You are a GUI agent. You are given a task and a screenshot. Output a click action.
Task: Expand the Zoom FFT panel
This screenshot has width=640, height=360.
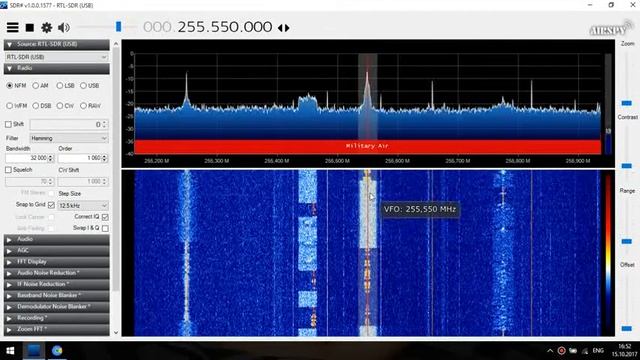[57, 329]
